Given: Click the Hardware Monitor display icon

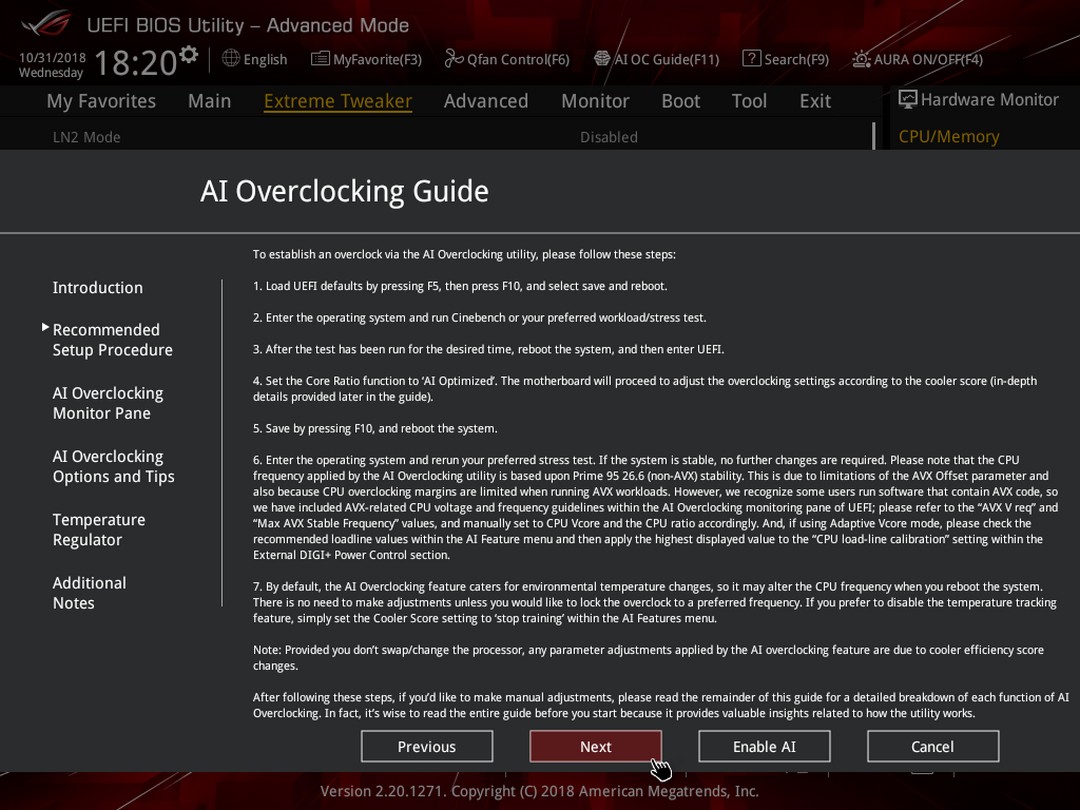Looking at the screenshot, I should [908, 100].
